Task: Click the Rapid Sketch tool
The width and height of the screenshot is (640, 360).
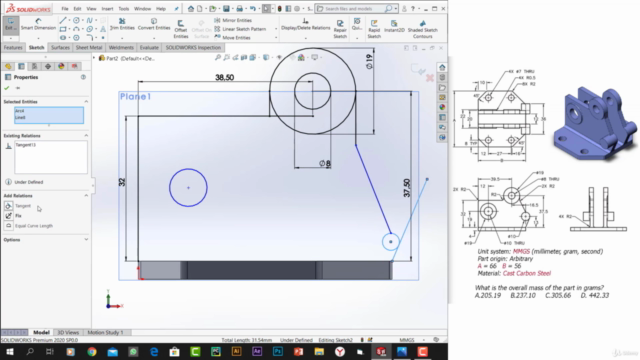Action: [374, 29]
